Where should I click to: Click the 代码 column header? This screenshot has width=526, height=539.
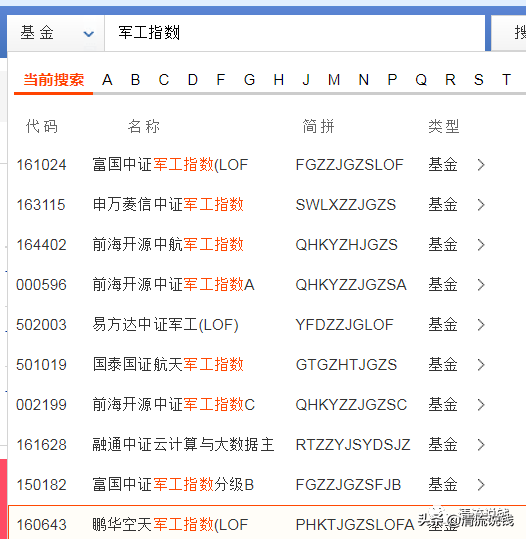(x=42, y=126)
